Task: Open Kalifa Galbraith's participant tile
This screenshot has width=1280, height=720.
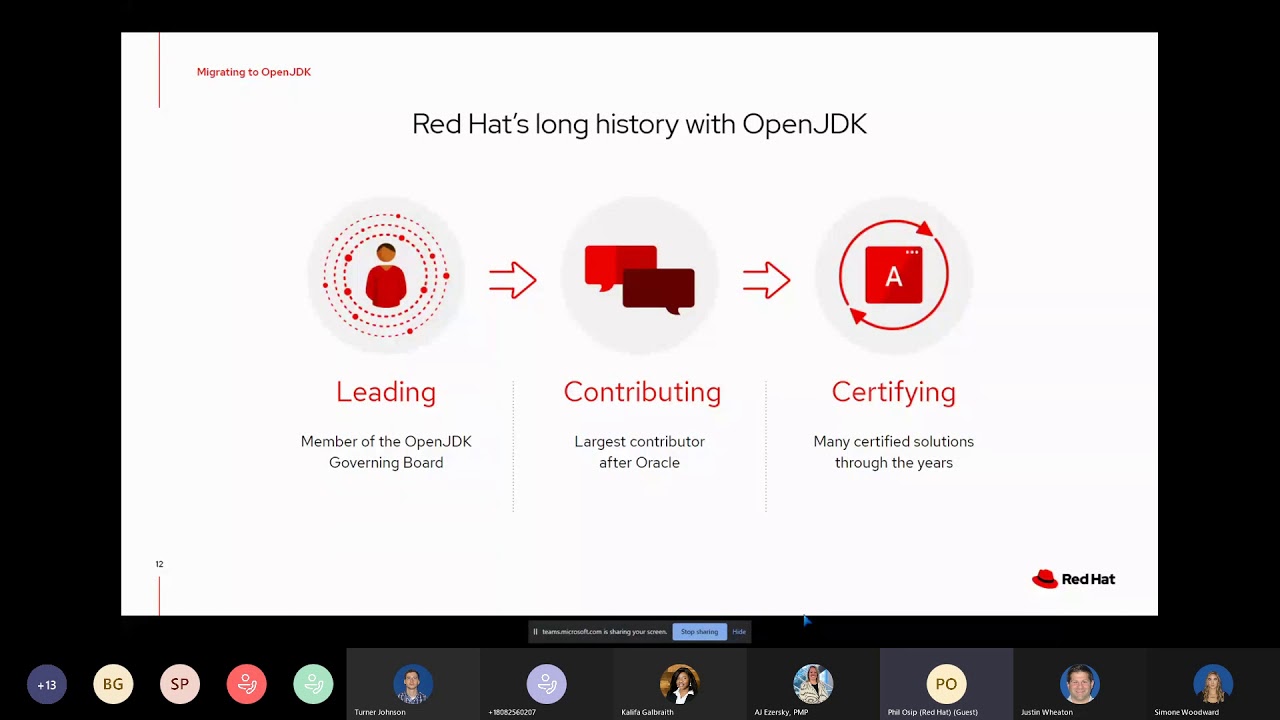Action: click(x=680, y=684)
